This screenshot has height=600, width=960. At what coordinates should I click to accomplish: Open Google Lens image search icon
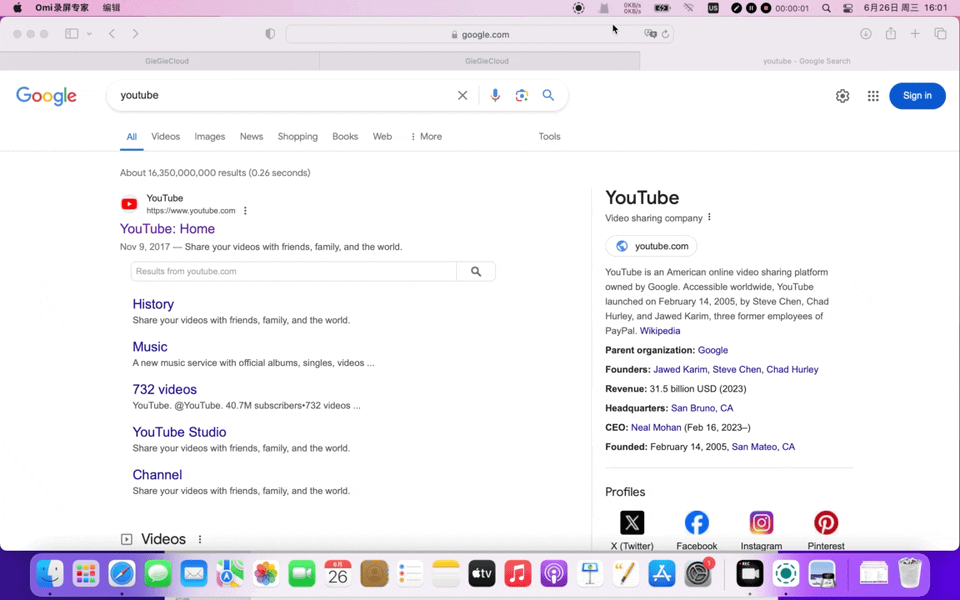coord(522,96)
